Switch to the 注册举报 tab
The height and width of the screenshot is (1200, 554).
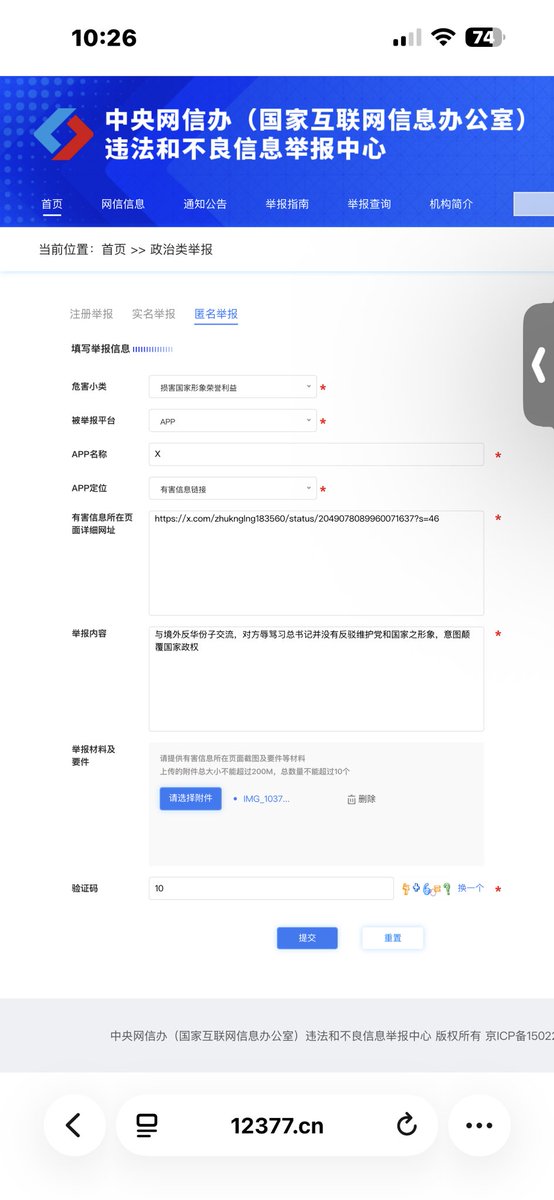tap(91, 314)
